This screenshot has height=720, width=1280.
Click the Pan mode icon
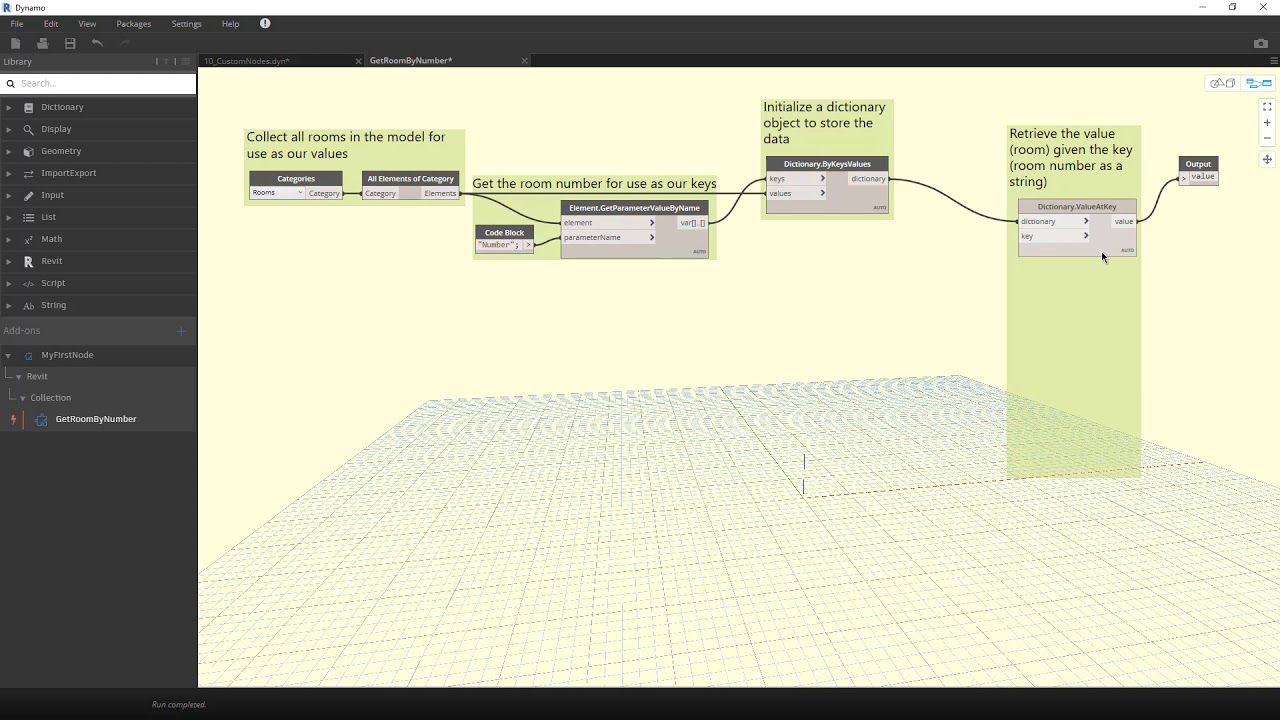[x=1267, y=159]
